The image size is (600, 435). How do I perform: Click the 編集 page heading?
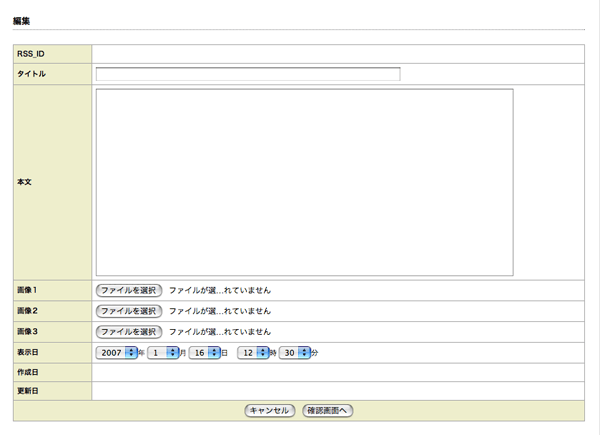[x=21, y=20]
